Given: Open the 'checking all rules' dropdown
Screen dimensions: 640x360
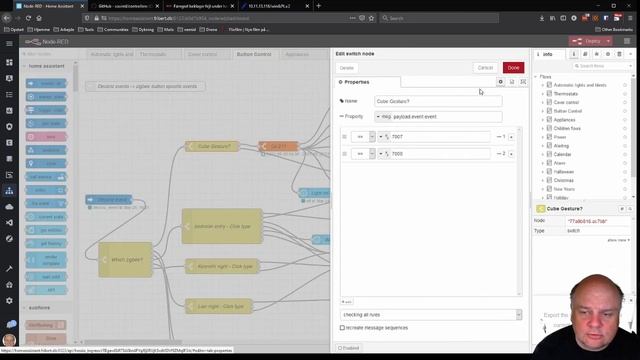Looking at the screenshot, I should (x=431, y=315).
